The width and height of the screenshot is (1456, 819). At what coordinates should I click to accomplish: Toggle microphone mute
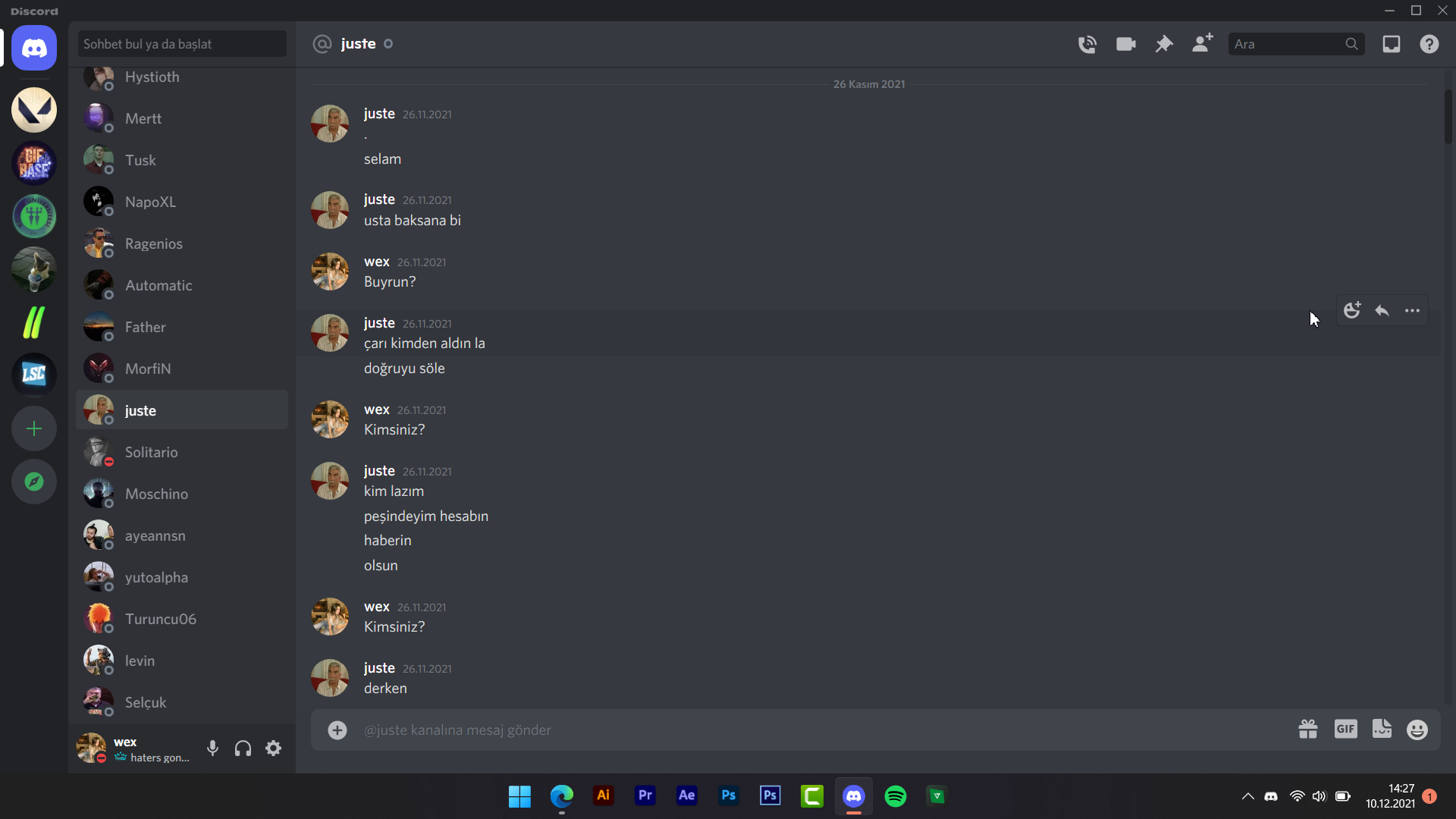213,748
